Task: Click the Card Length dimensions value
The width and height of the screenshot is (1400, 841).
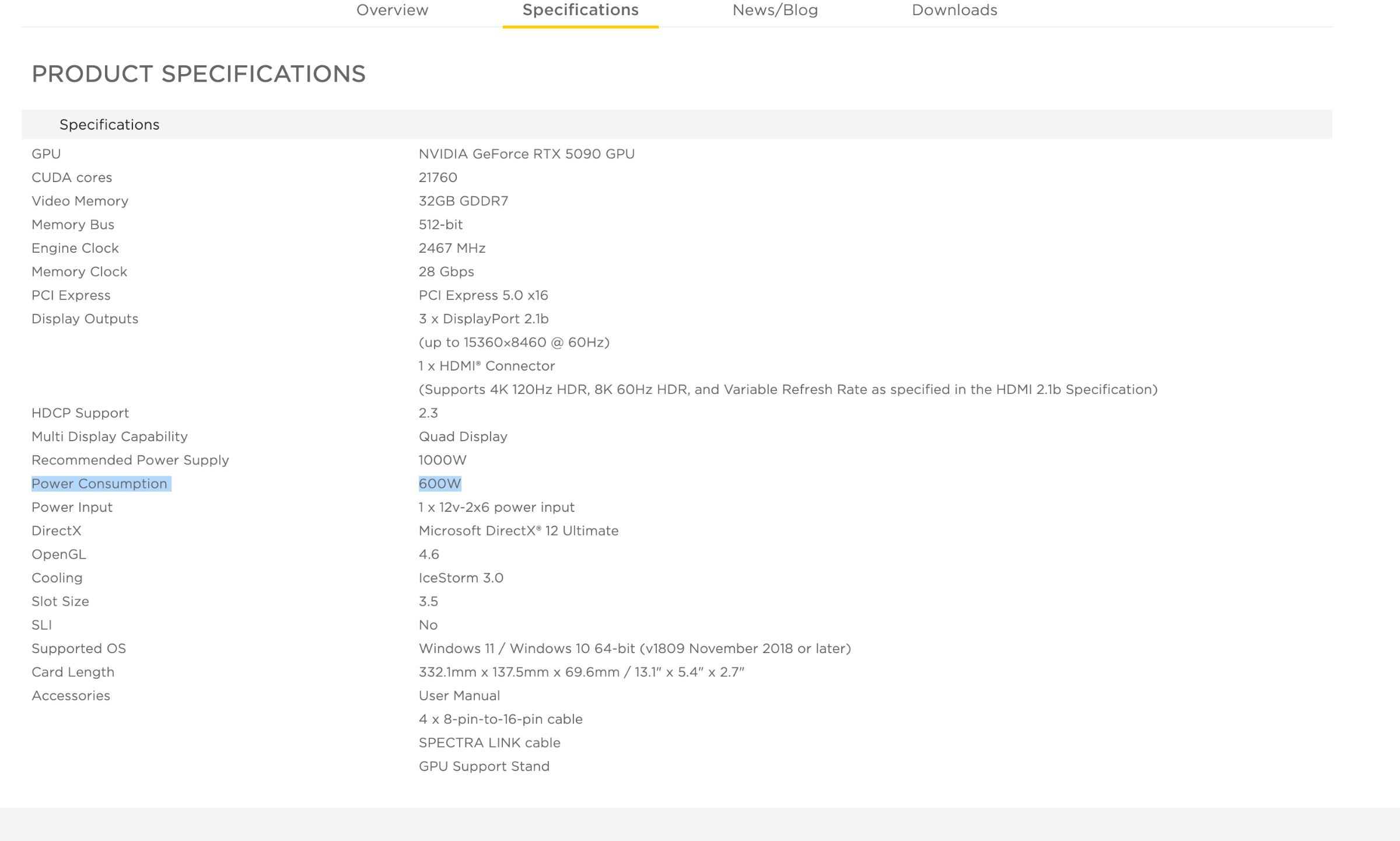Action: point(582,672)
